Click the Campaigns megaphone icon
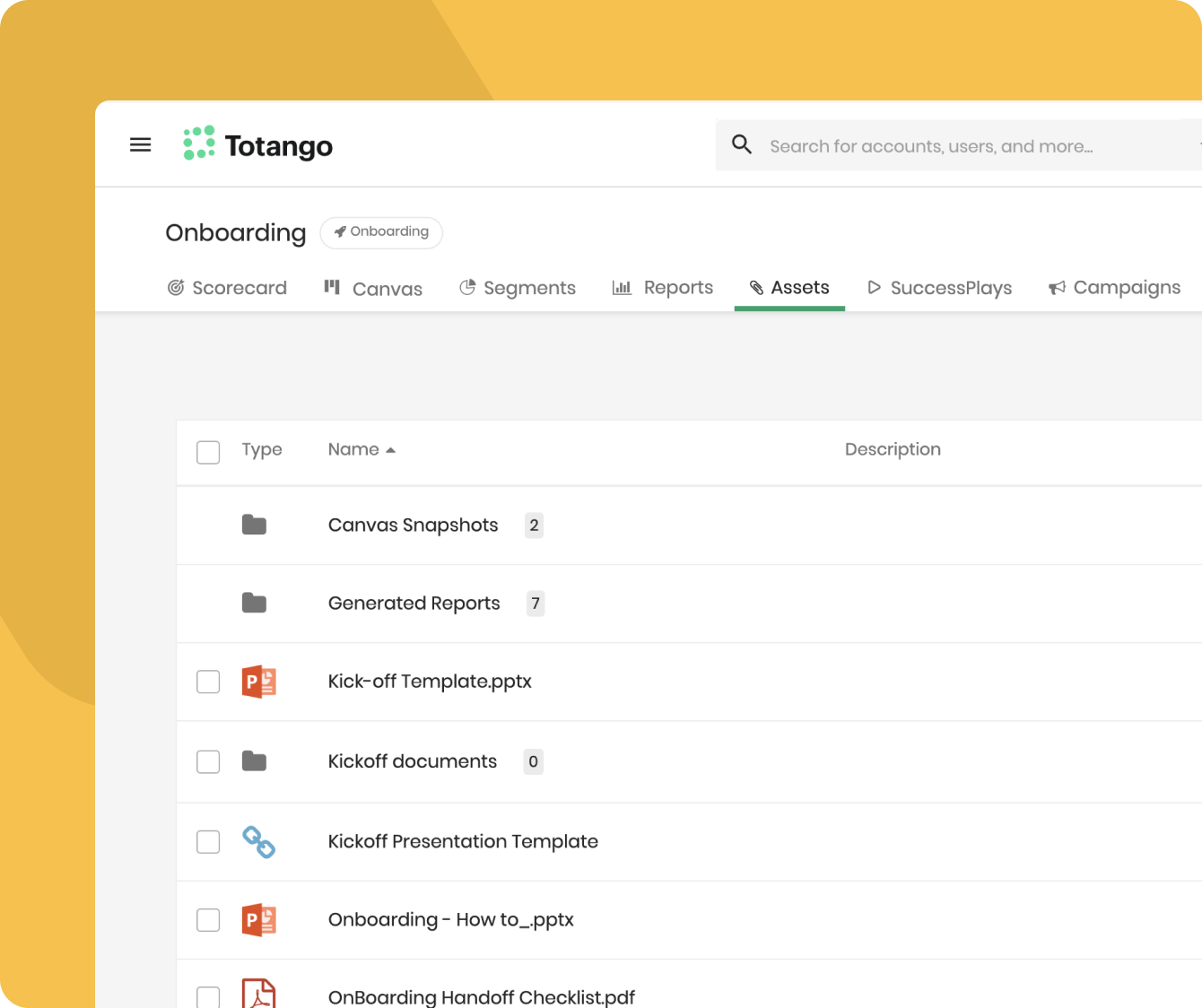 pos(1057,288)
